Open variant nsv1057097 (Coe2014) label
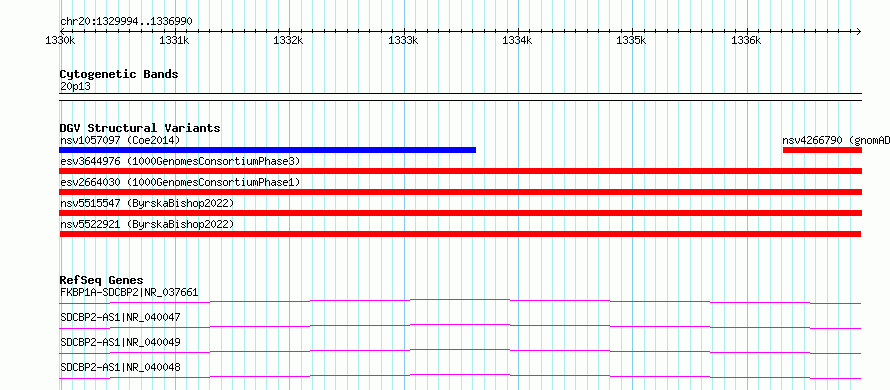Screen dimensions: 890x390 (x=120, y=140)
